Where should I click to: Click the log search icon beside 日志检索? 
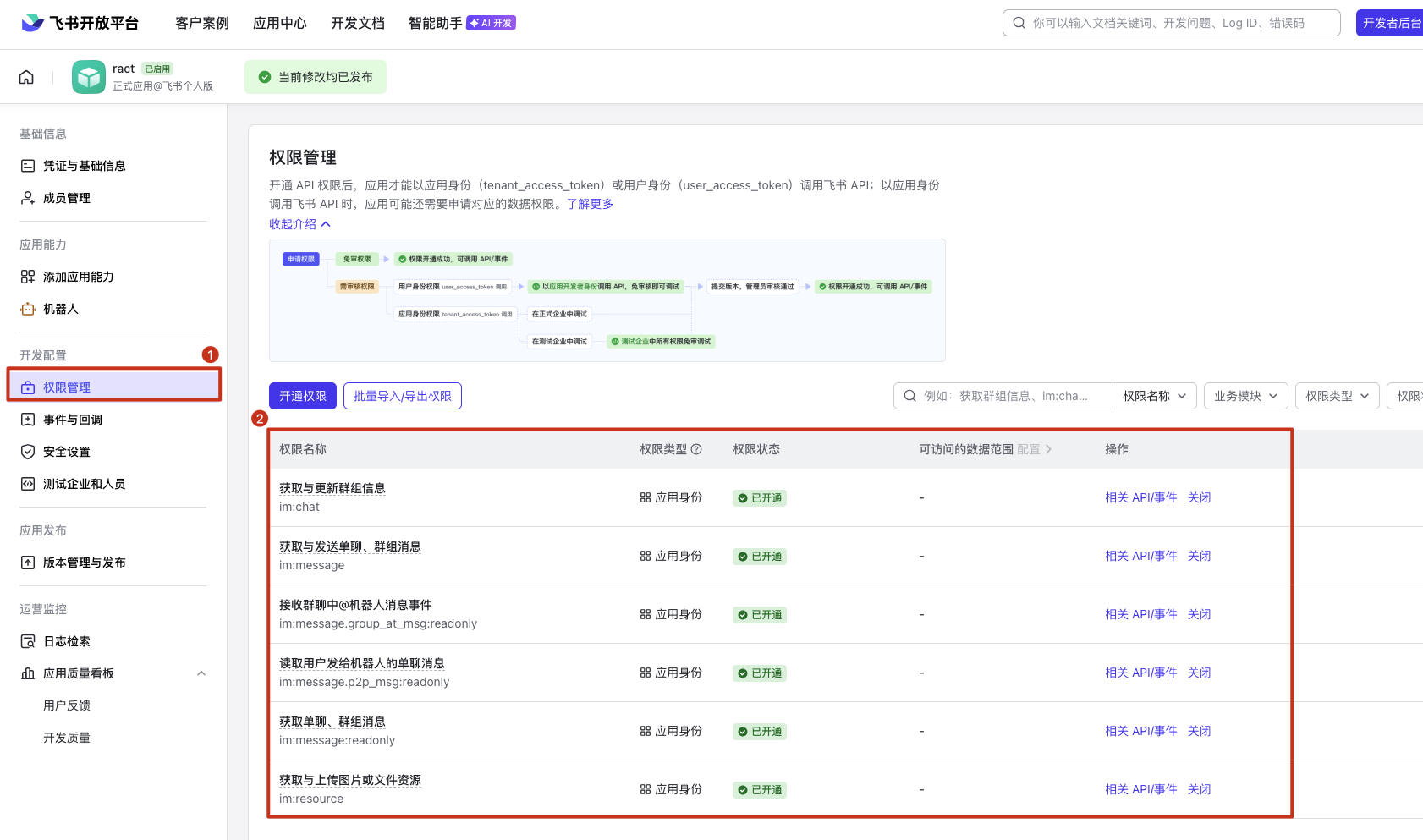28,641
